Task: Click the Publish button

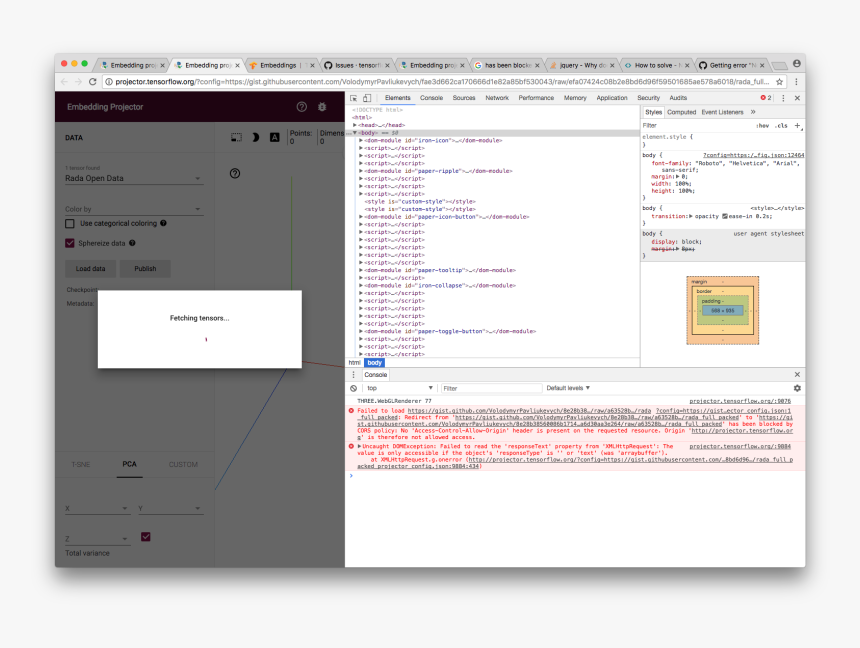Action: click(145, 269)
